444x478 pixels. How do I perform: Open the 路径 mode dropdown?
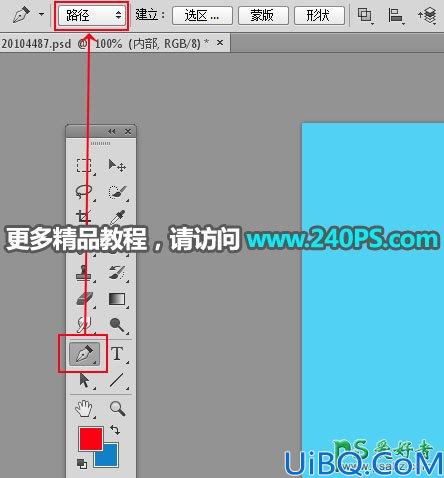click(x=92, y=16)
